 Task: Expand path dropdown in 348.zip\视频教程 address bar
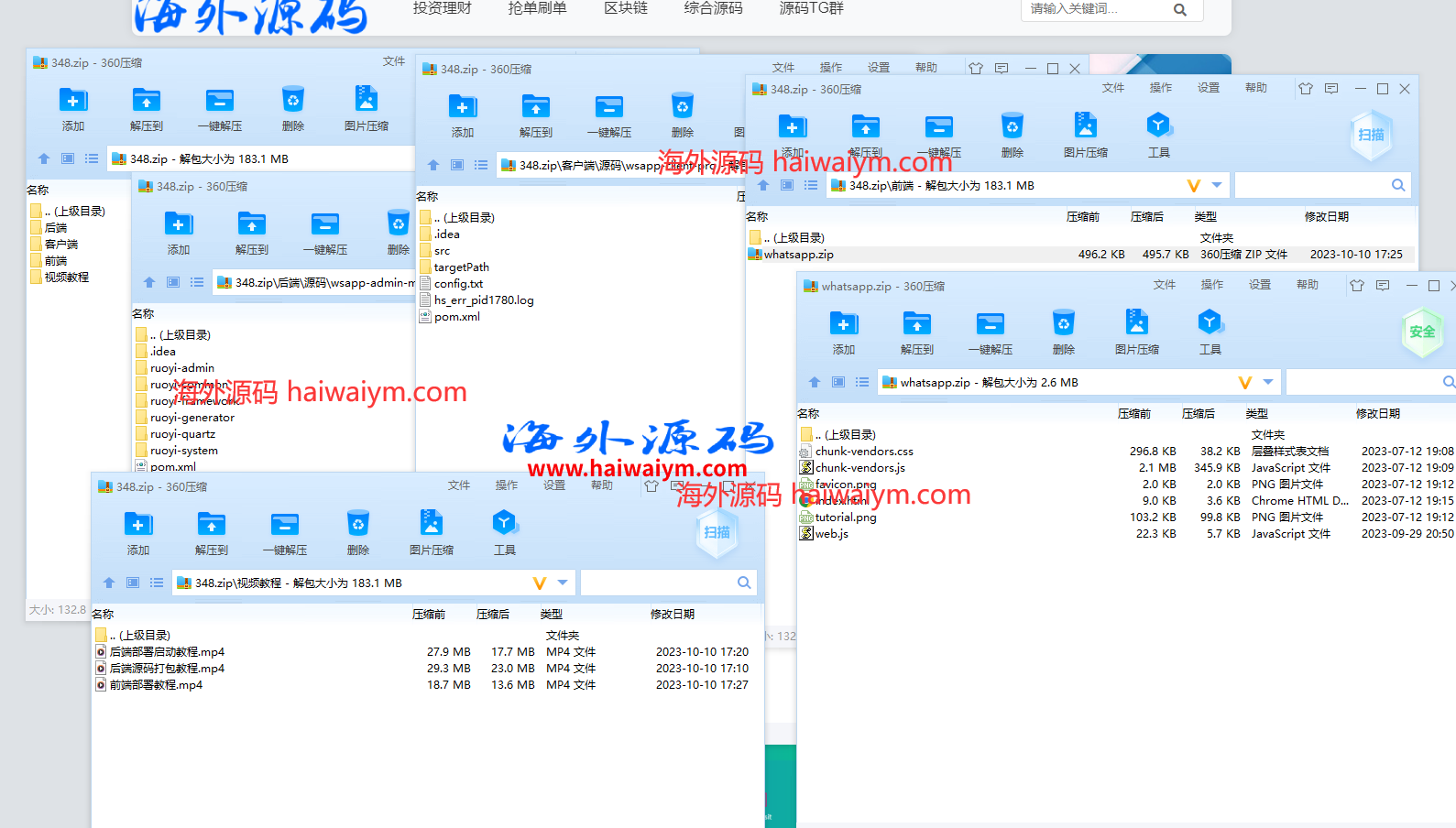[563, 583]
